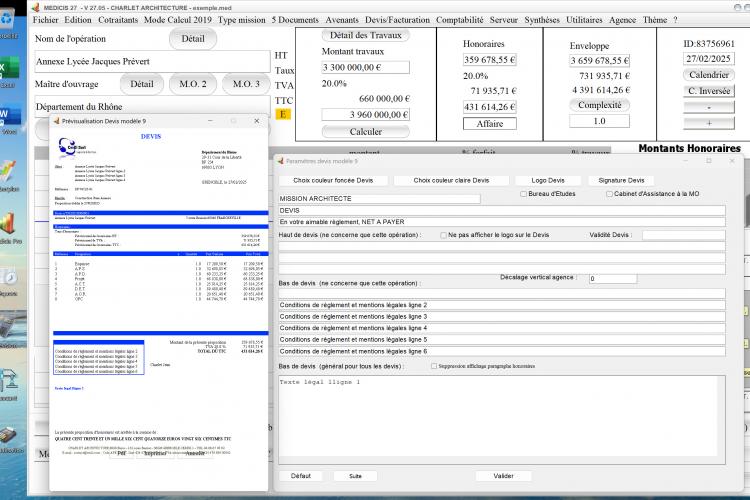Open the Synthèses menu

pyautogui.click(x=541, y=20)
